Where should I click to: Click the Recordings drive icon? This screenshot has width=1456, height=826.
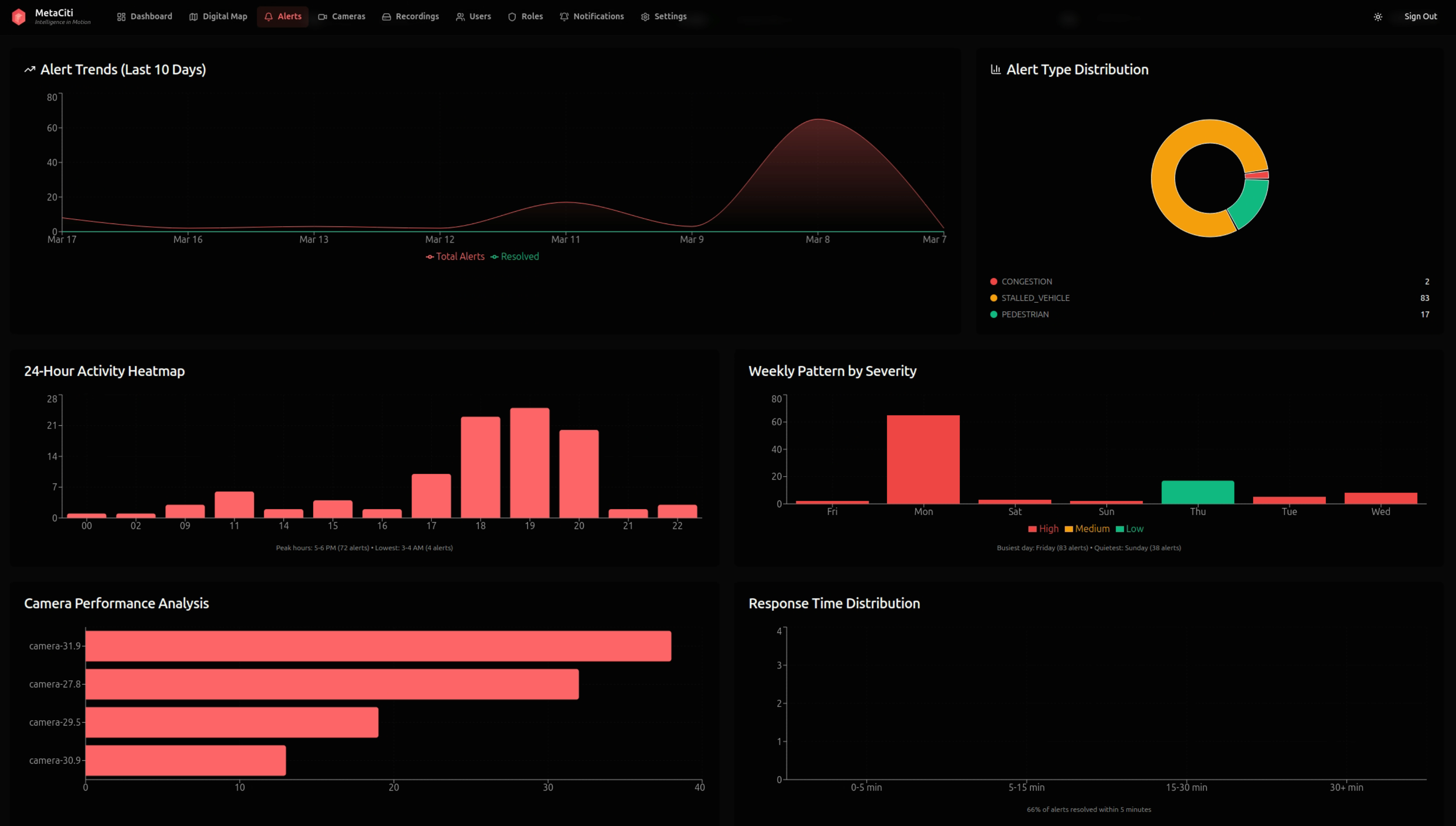(x=386, y=17)
